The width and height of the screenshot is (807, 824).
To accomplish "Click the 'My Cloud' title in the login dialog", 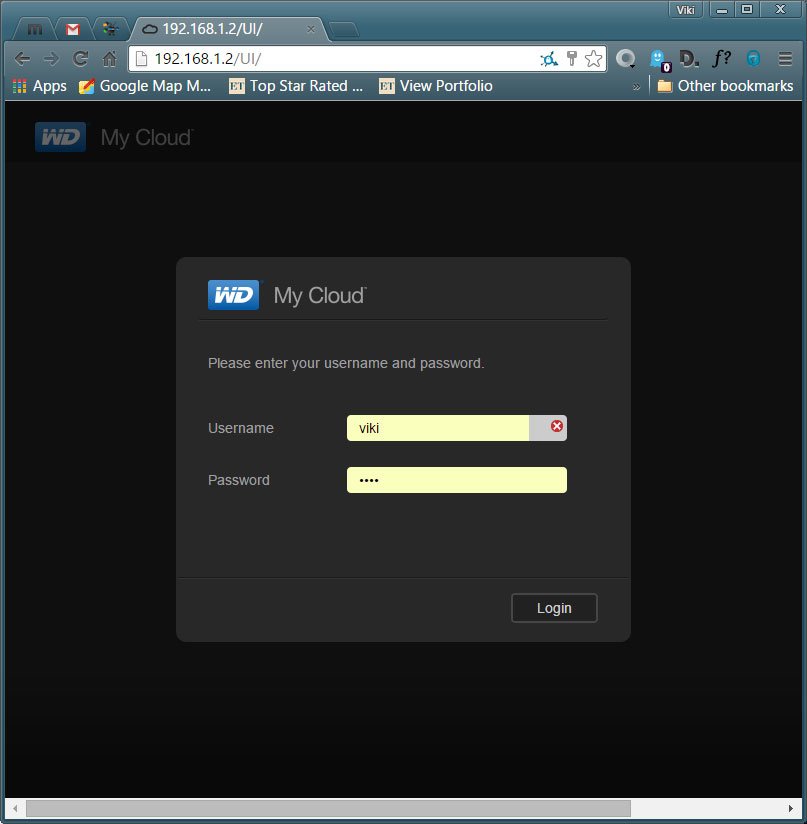I will pos(320,295).
